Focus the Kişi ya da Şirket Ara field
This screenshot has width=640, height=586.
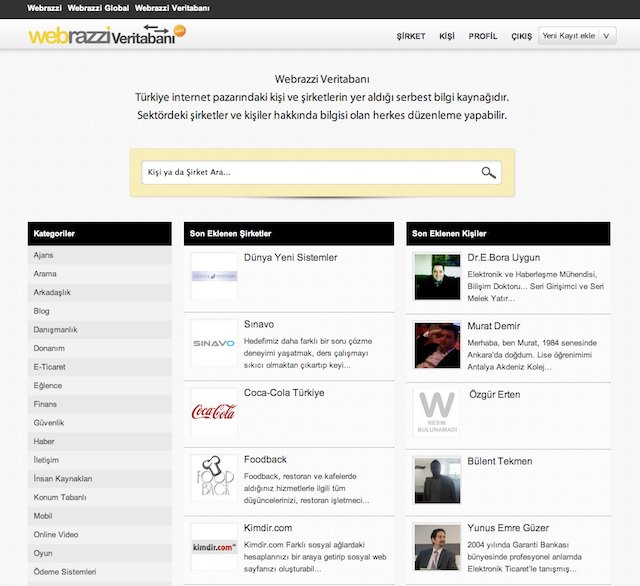click(x=310, y=172)
